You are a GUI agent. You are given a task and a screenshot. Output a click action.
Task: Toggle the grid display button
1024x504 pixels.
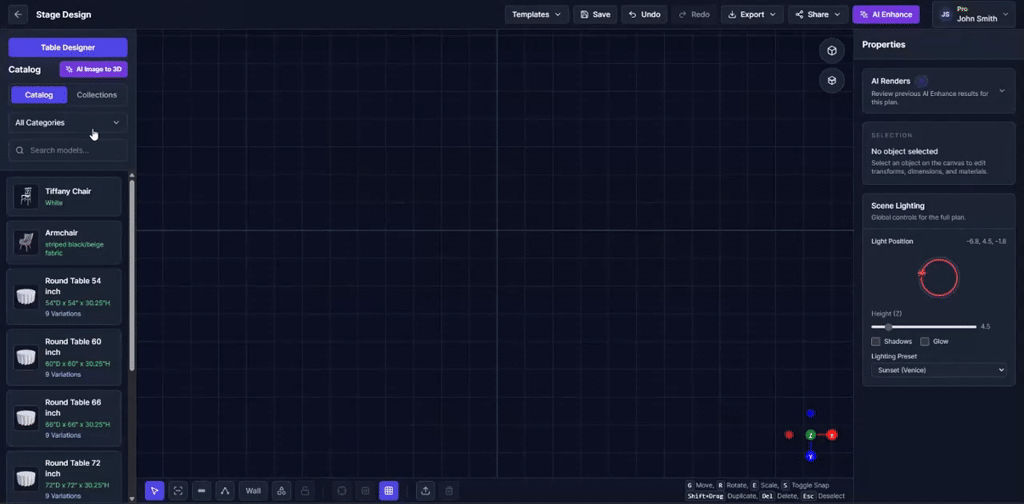389,491
